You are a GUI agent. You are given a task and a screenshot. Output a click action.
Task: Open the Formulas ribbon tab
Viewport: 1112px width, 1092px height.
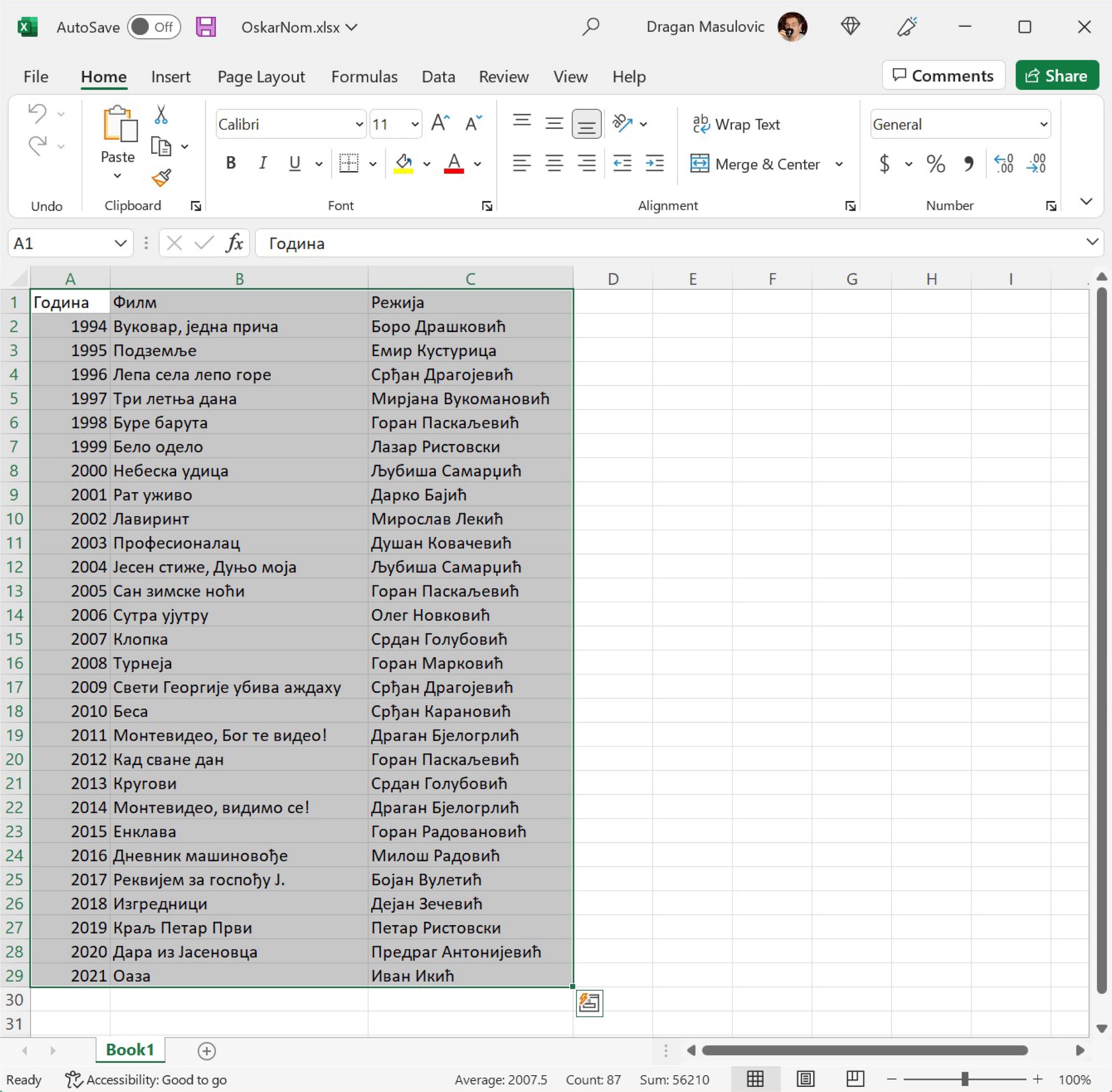pos(364,76)
